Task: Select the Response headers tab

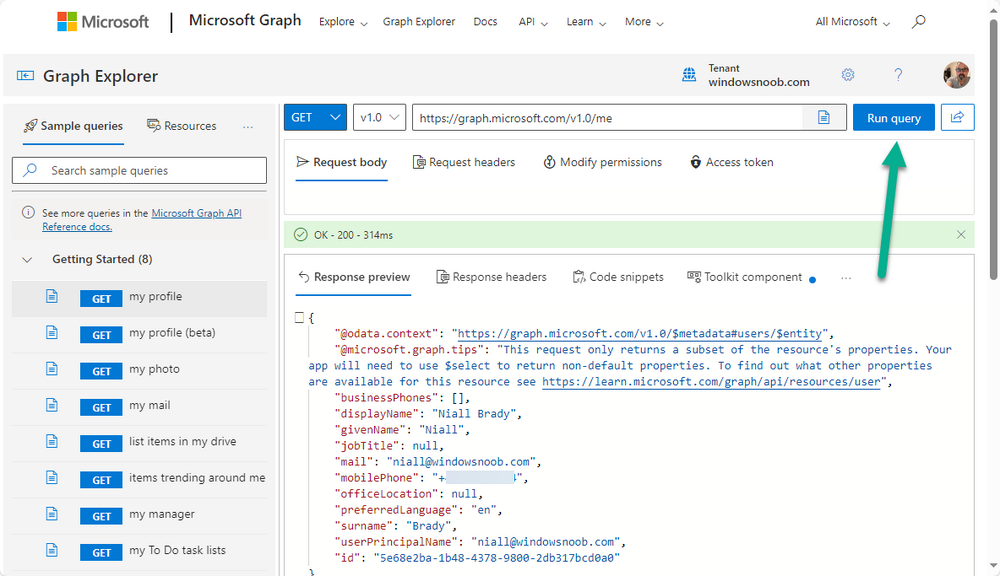Action: (491, 277)
